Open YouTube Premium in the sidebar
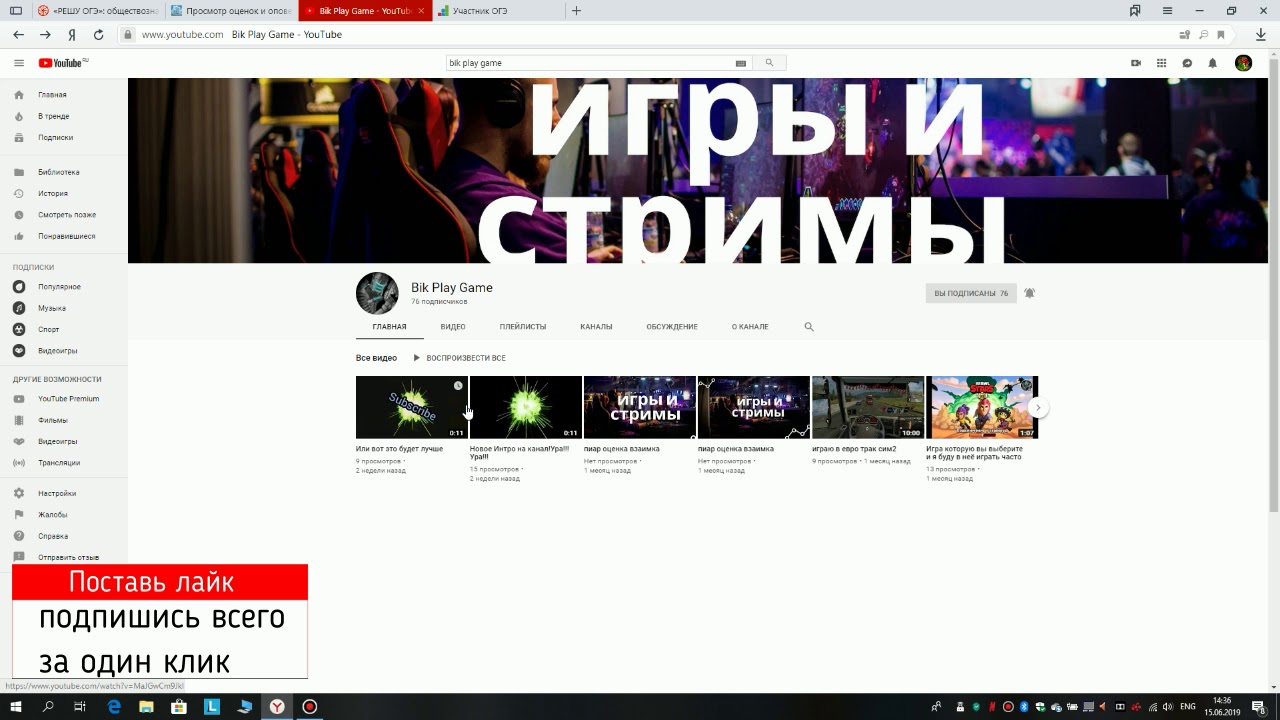The height and width of the screenshot is (720, 1280). click(64, 399)
